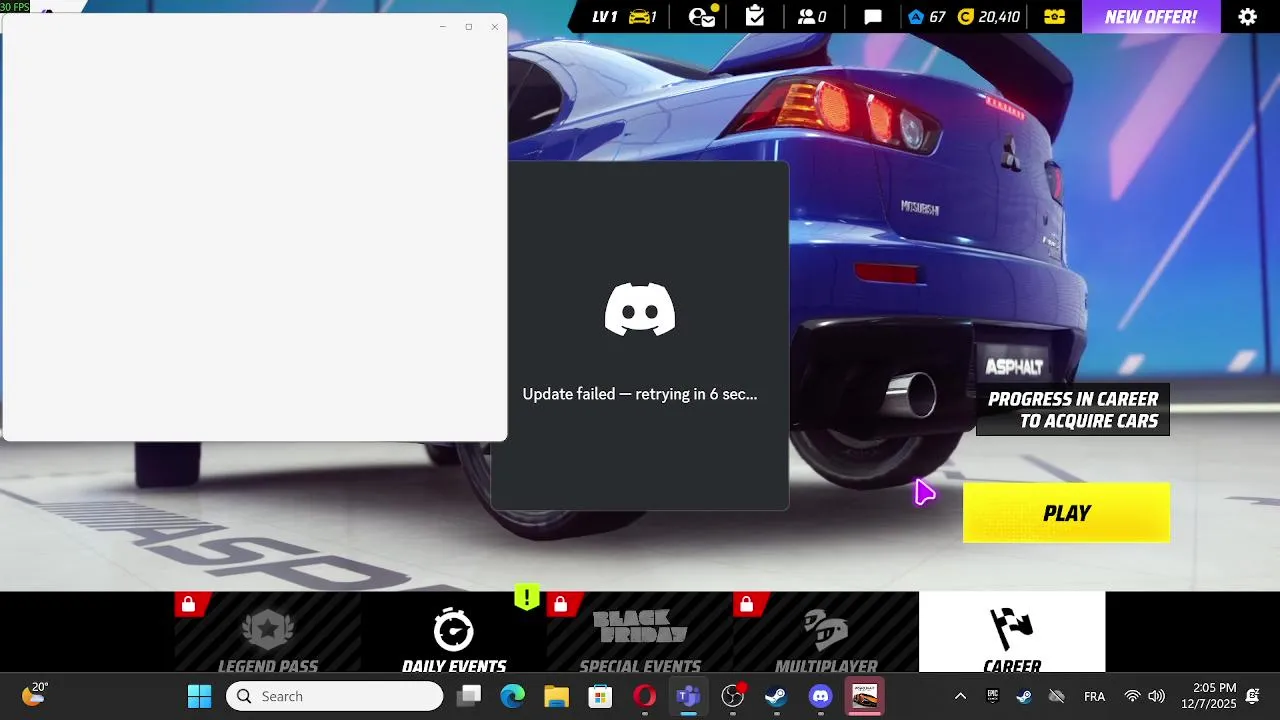Click the Progress in Career info label
The image size is (1280, 720).
(x=1073, y=410)
